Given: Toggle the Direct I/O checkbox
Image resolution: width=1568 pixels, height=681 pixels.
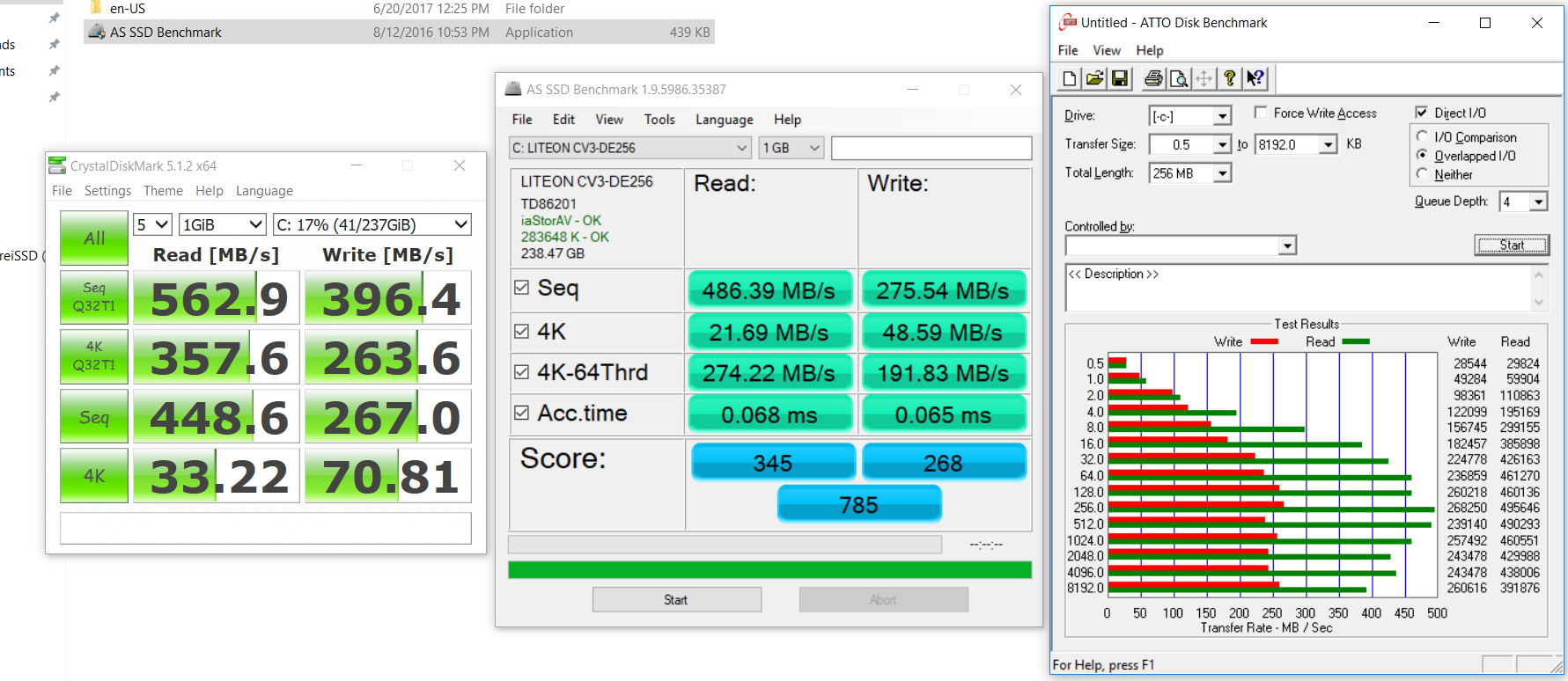Looking at the screenshot, I should tap(1421, 113).
